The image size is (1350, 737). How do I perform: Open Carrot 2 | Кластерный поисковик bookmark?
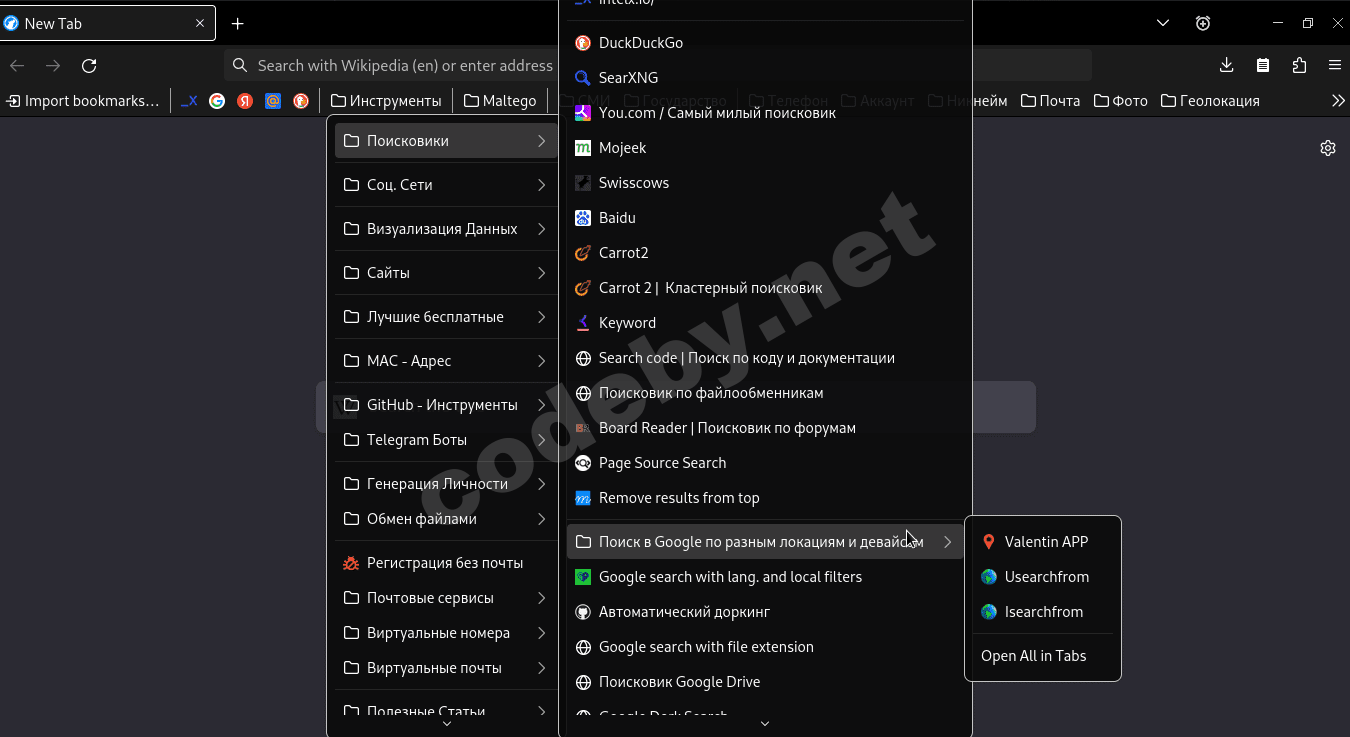[x=765, y=288]
